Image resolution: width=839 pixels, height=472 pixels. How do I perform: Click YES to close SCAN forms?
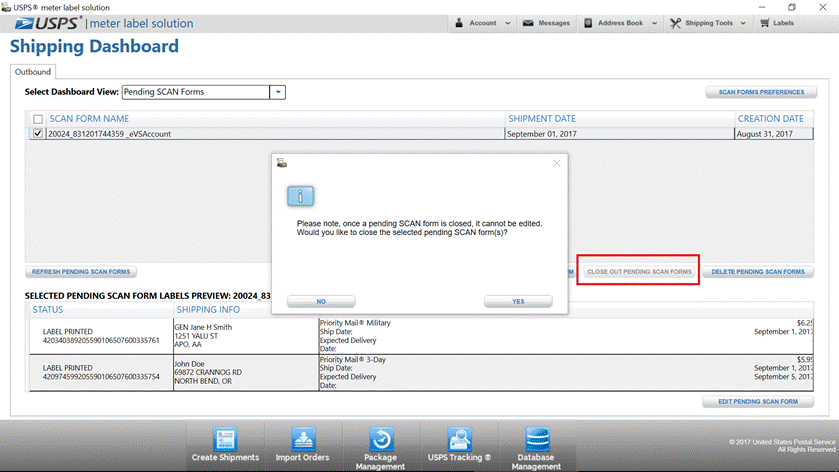pos(518,301)
